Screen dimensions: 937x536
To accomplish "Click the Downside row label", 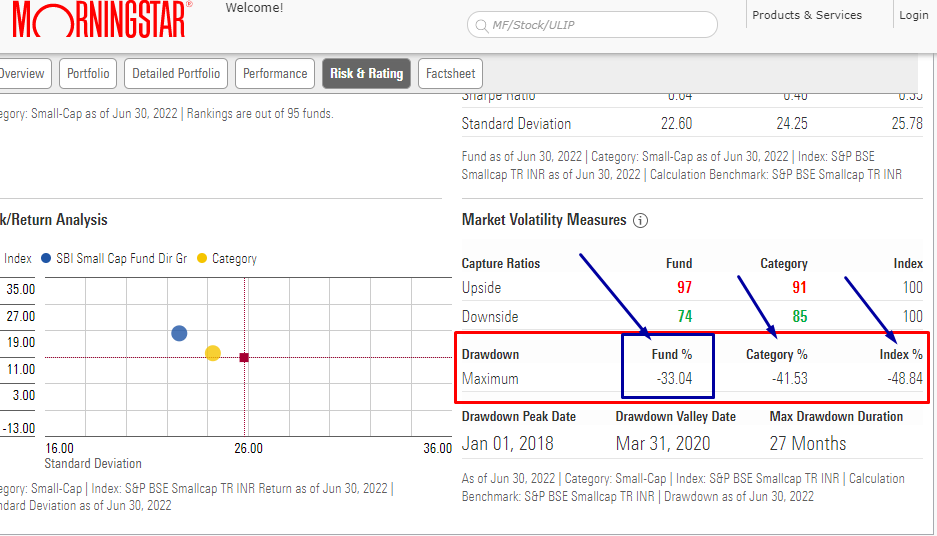I will 490,317.
